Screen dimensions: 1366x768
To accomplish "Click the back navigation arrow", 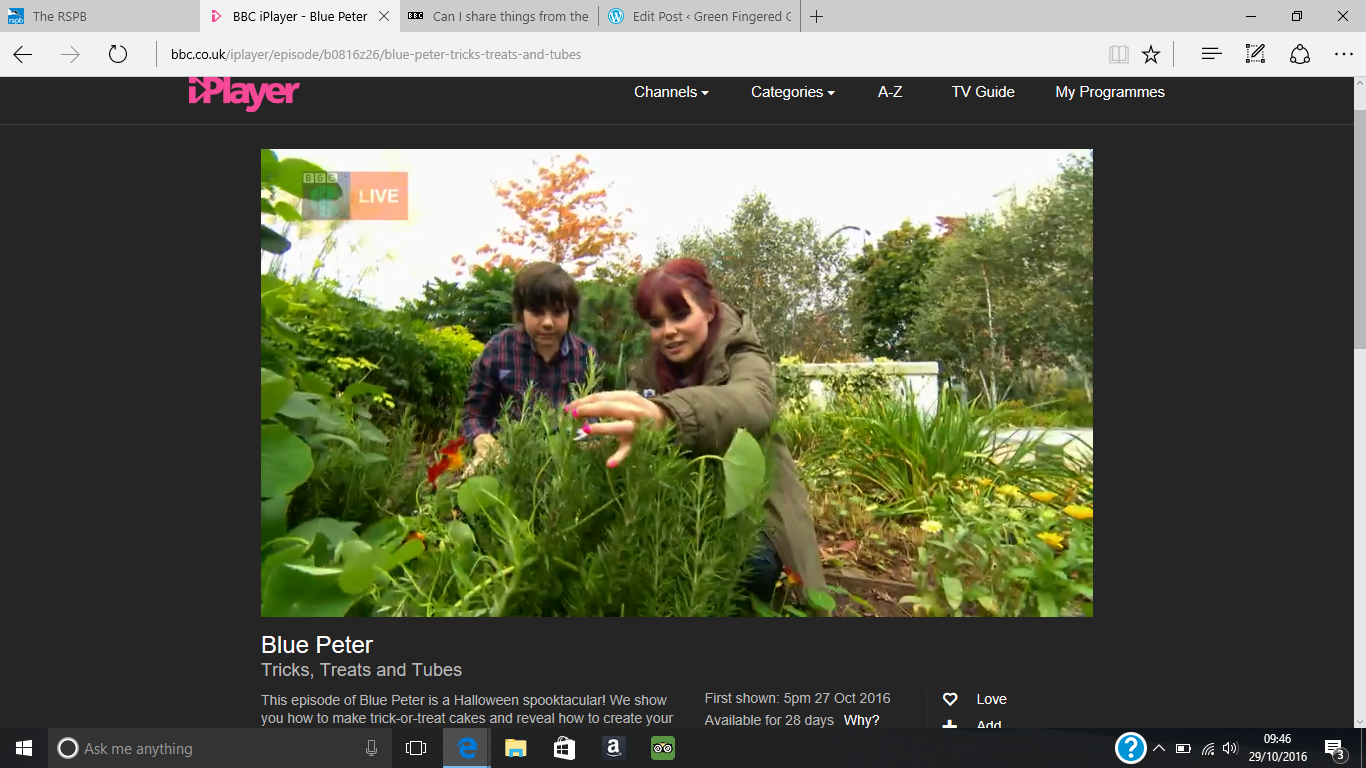I will pos(23,54).
